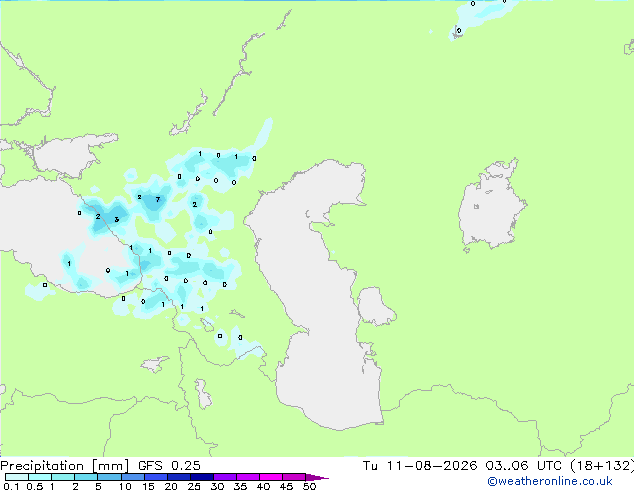
Task: Click the "03..06 UTC" time text
Action: [x=523, y=466]
